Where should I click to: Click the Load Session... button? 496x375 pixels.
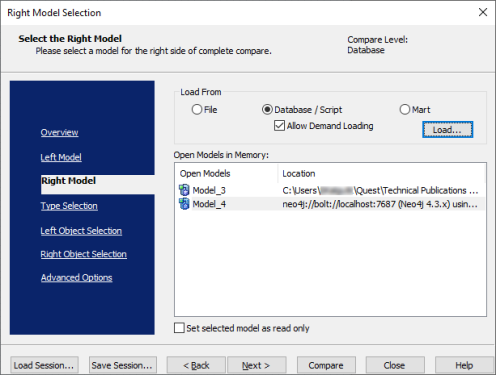pos(44,365)
